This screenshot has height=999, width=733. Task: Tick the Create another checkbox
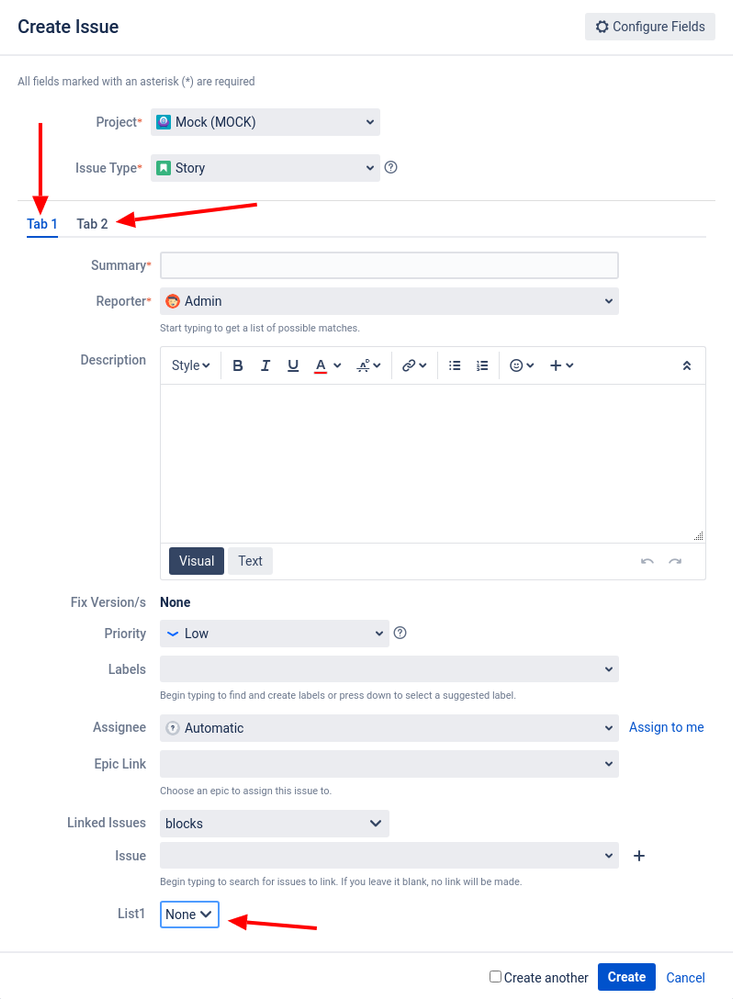pyautogui.click(x=495, y=976)
